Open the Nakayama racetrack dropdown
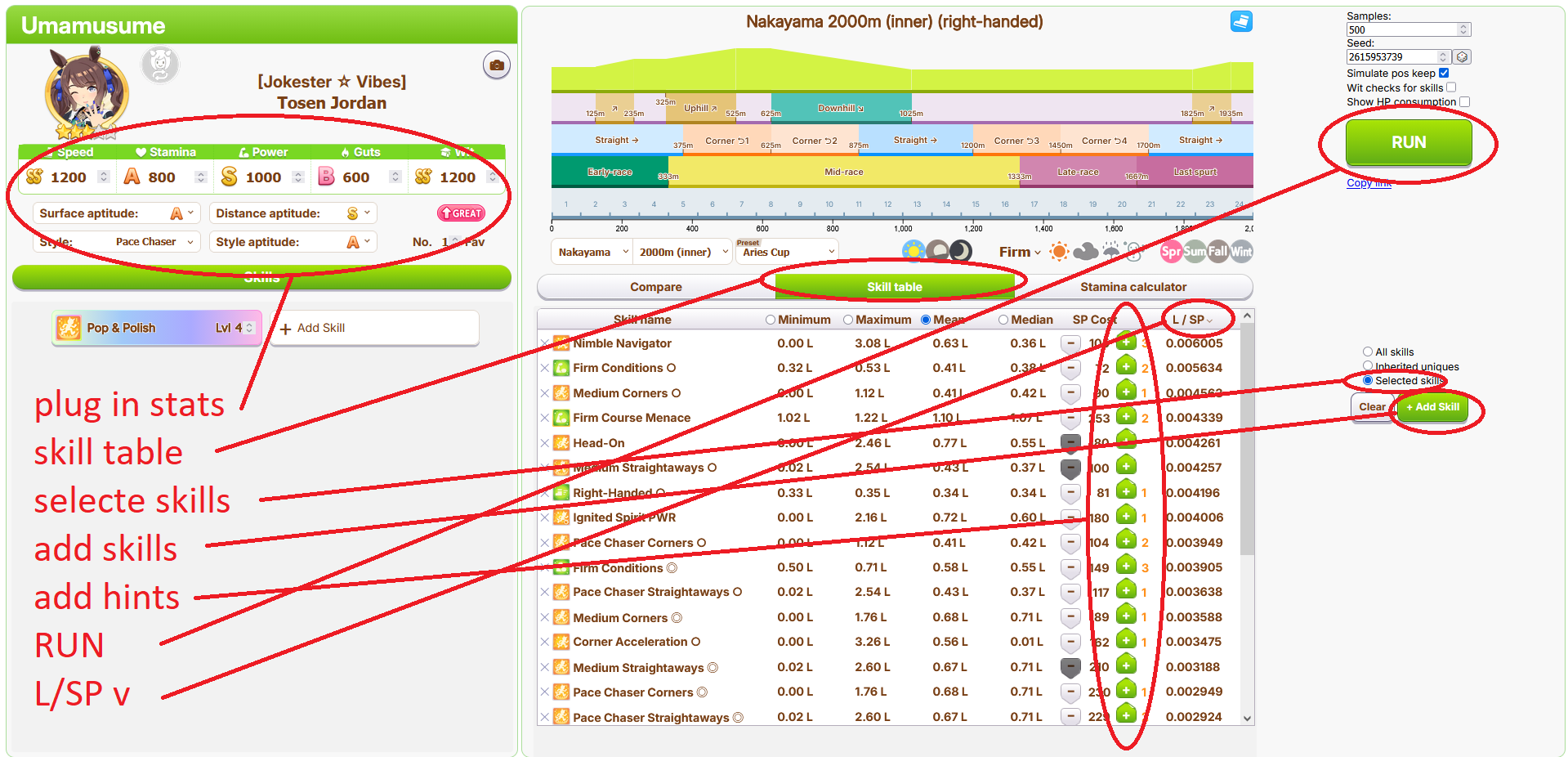1568x757 pixels. pyautogui.click(x=592, y=252)
